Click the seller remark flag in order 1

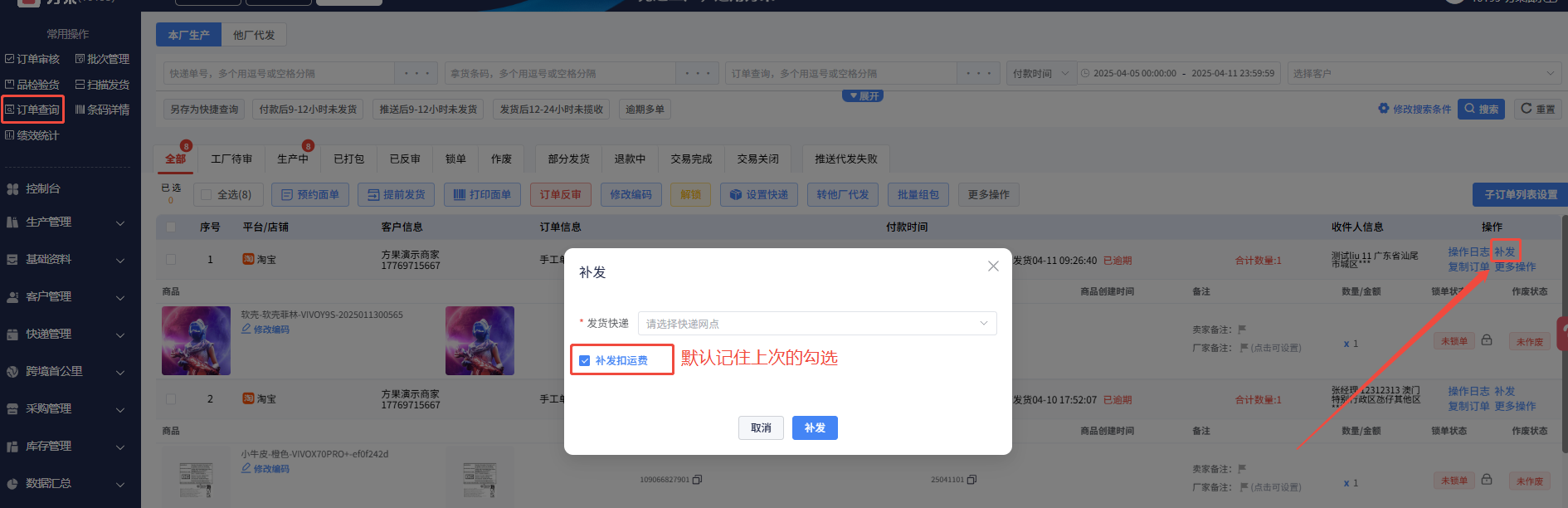1242,330
